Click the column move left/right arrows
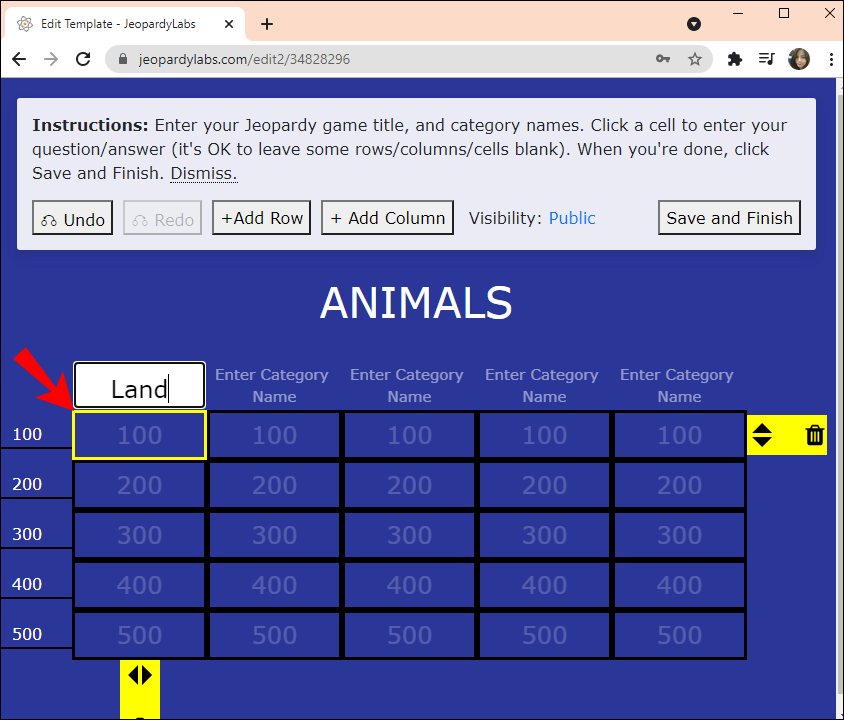 click(140, 675)
